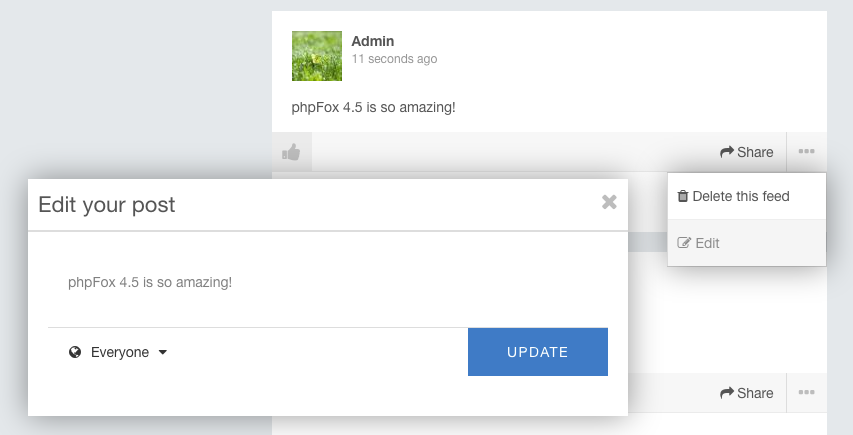Select the Edit menu entry

(x=707, y=243)
